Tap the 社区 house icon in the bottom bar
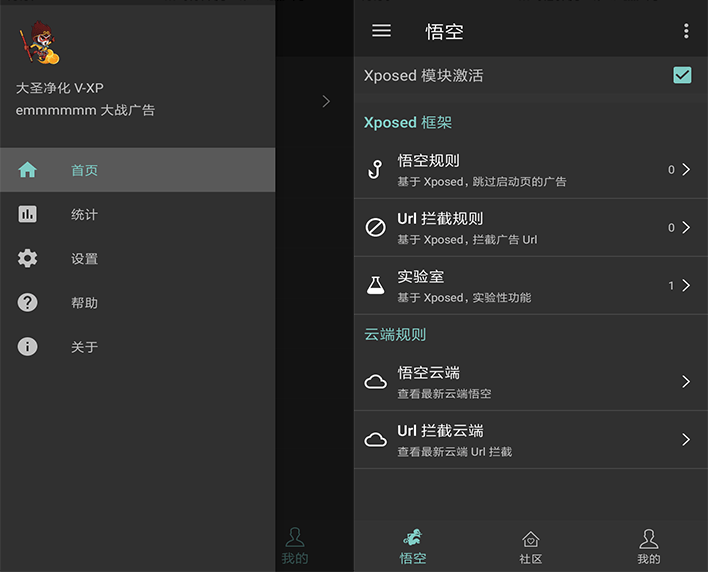Screen dimensions: 708x572 tap(531, 539)
